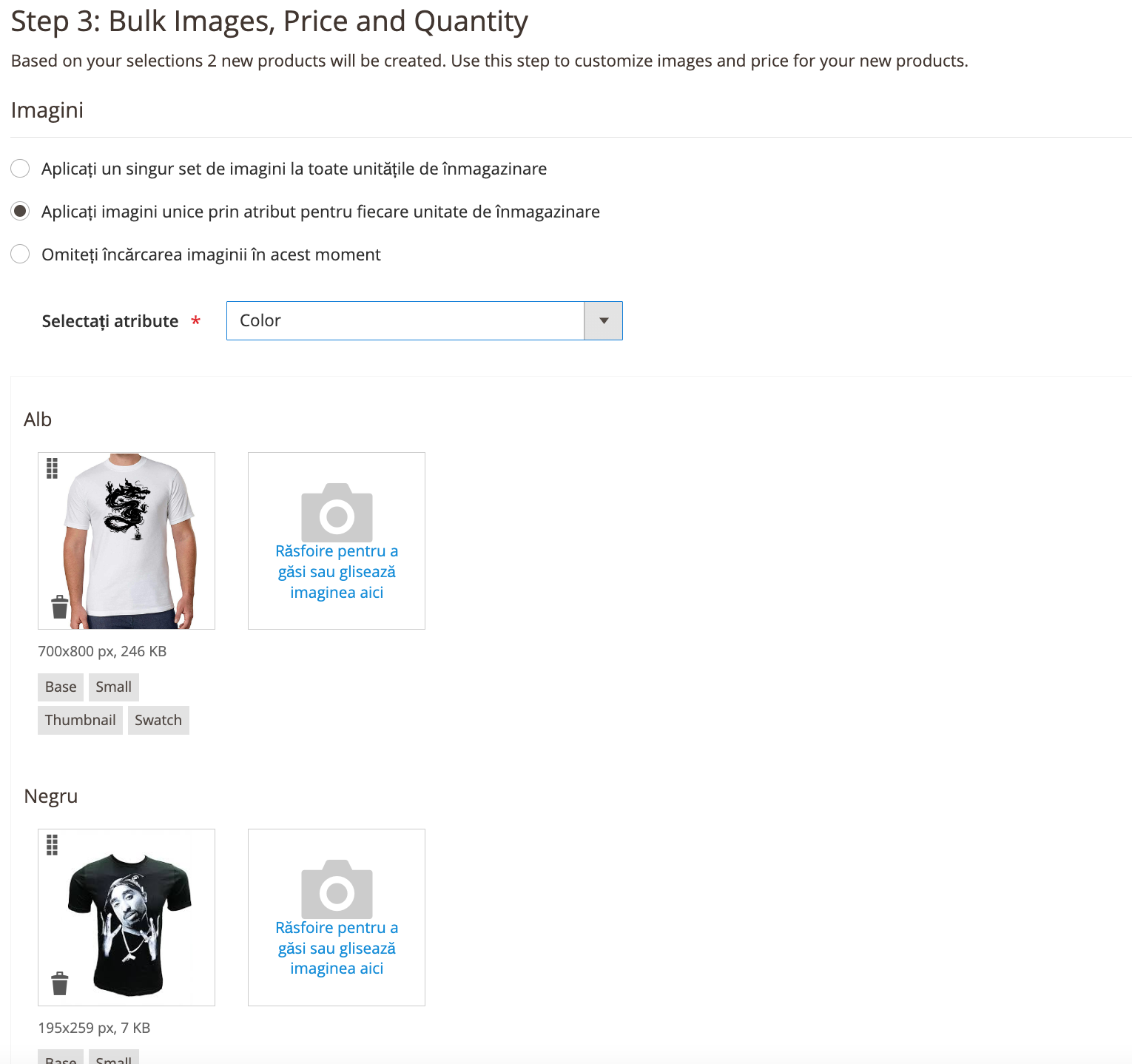The image size is (1132, 1064).
Task: Delete the Negru black t-shirt image
Action: [60, 983]
